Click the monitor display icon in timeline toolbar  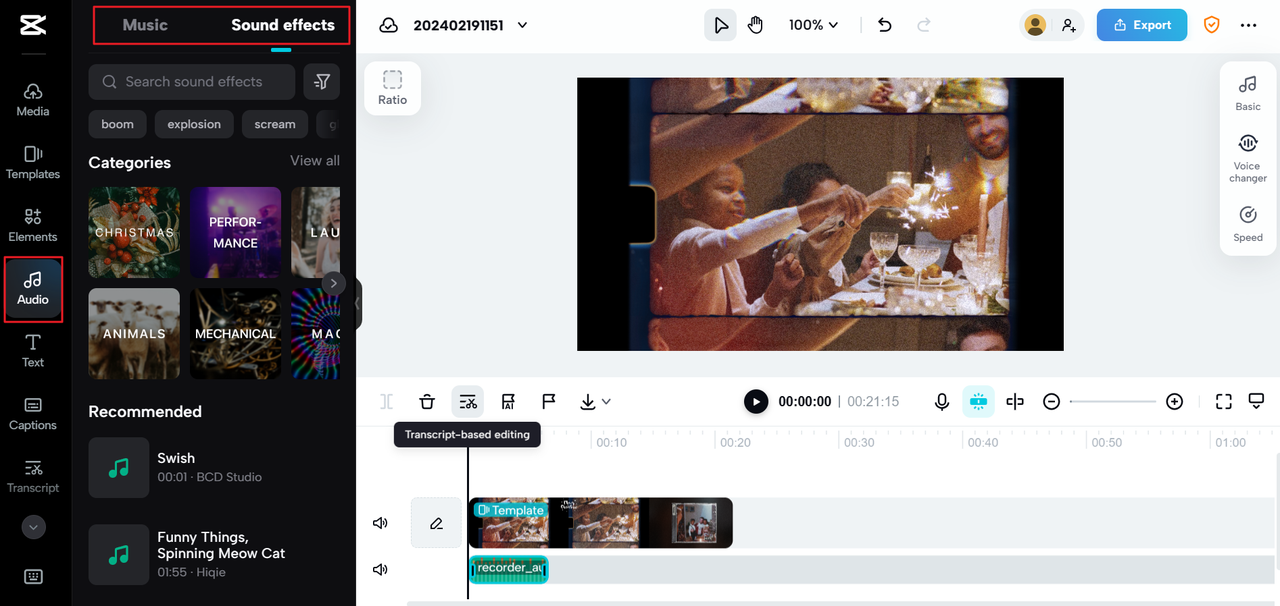1257,402
